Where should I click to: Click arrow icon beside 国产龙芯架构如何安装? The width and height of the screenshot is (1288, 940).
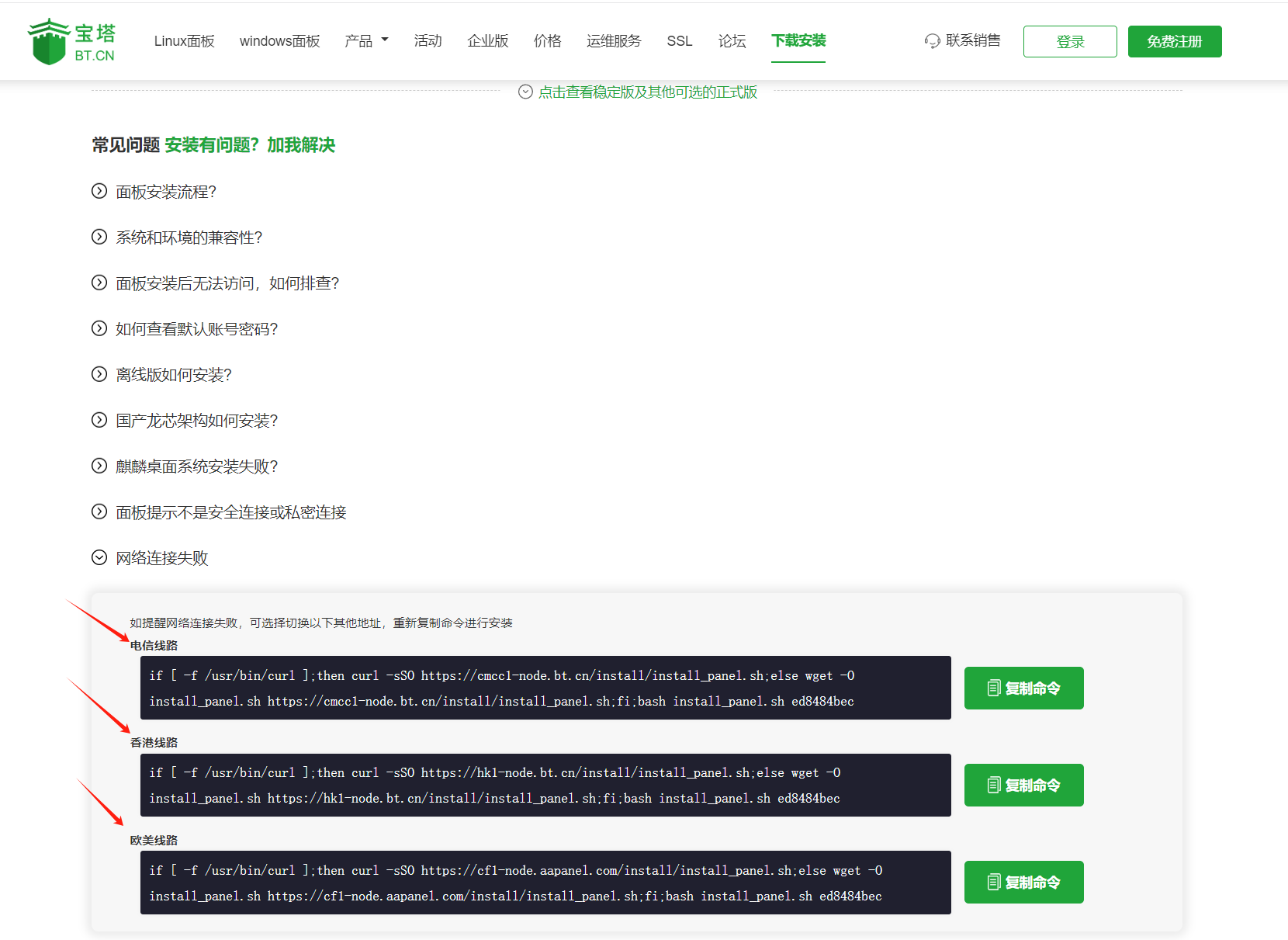(99, 420)
